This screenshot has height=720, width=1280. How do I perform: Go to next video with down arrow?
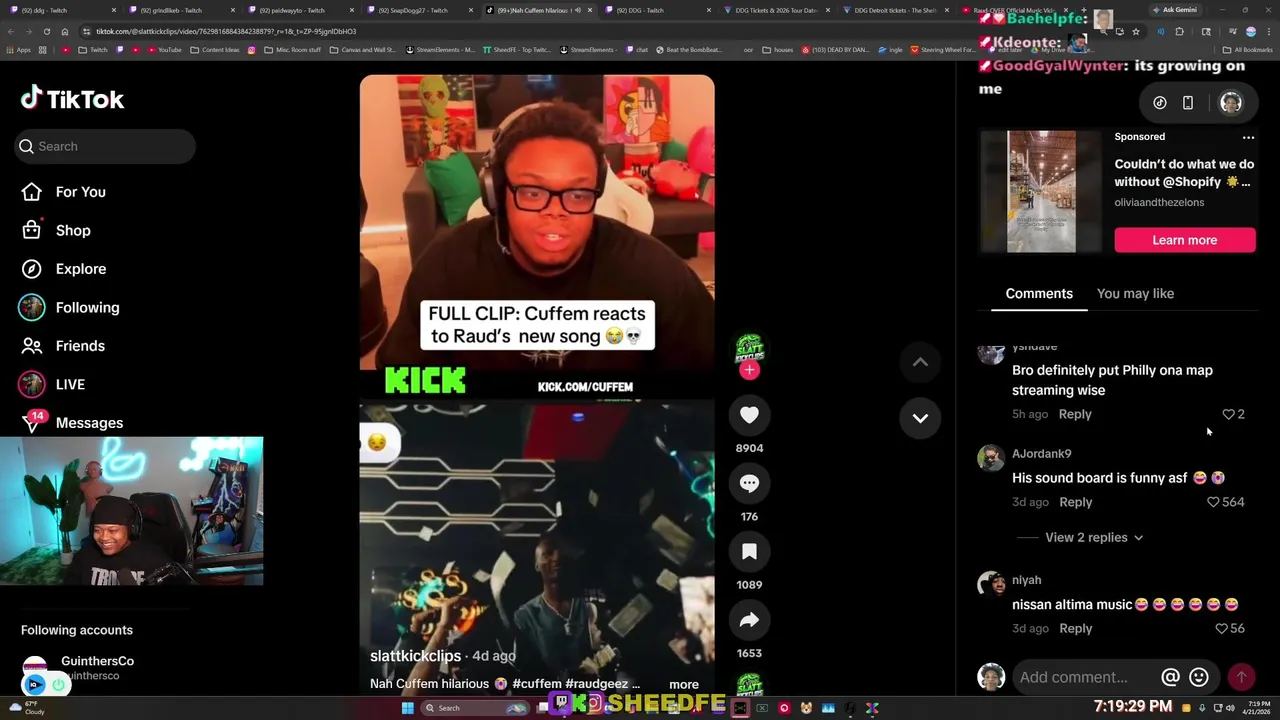click(x=920, y=418)
